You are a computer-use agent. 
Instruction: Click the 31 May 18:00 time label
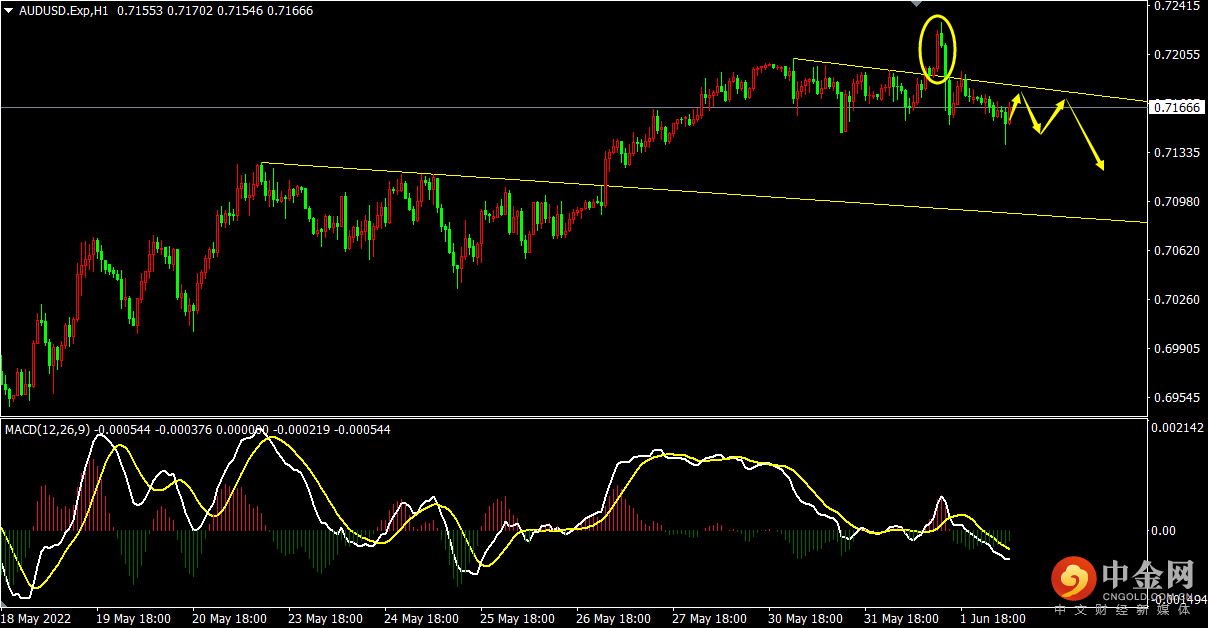pyautogui.click(x=901, y=618)
